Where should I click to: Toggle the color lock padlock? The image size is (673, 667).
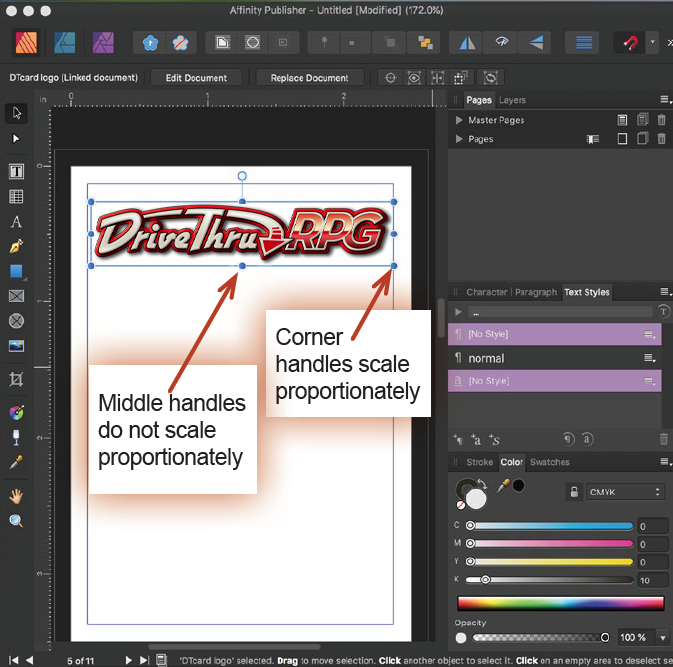click(x=574, y=491)
